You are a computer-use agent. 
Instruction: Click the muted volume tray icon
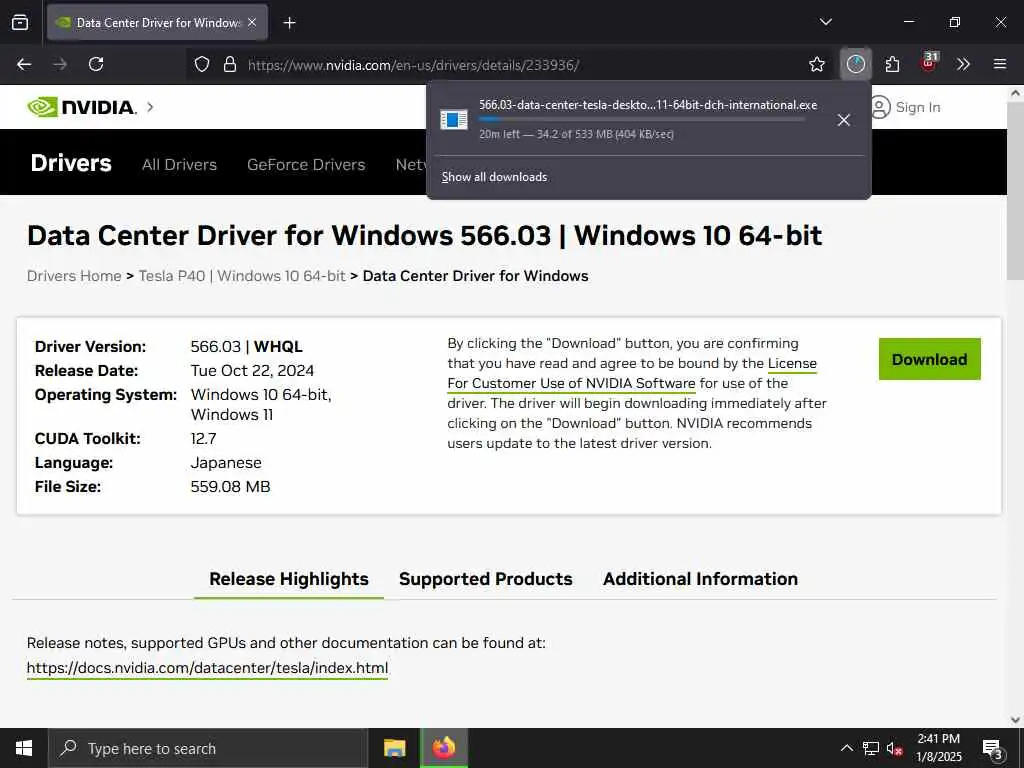pyautogui.click(x=894, y=748)
